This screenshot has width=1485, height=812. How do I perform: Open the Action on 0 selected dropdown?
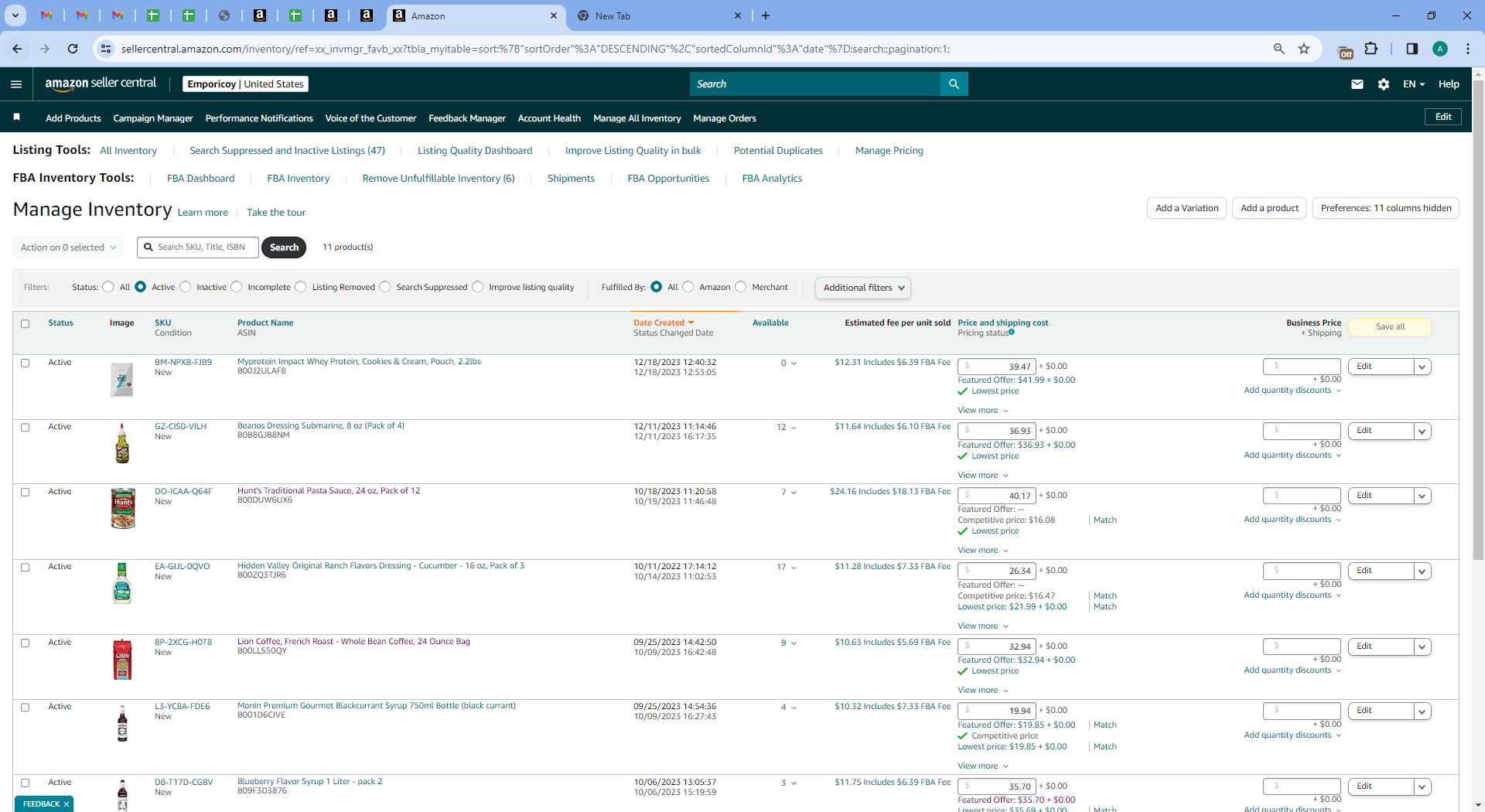68,247
